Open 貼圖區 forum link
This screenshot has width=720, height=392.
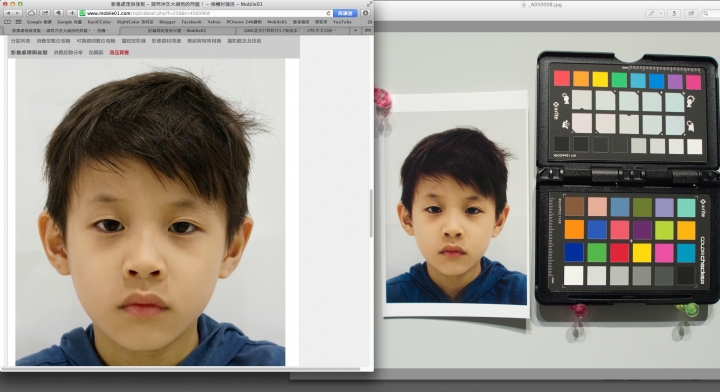click(96, 53)
